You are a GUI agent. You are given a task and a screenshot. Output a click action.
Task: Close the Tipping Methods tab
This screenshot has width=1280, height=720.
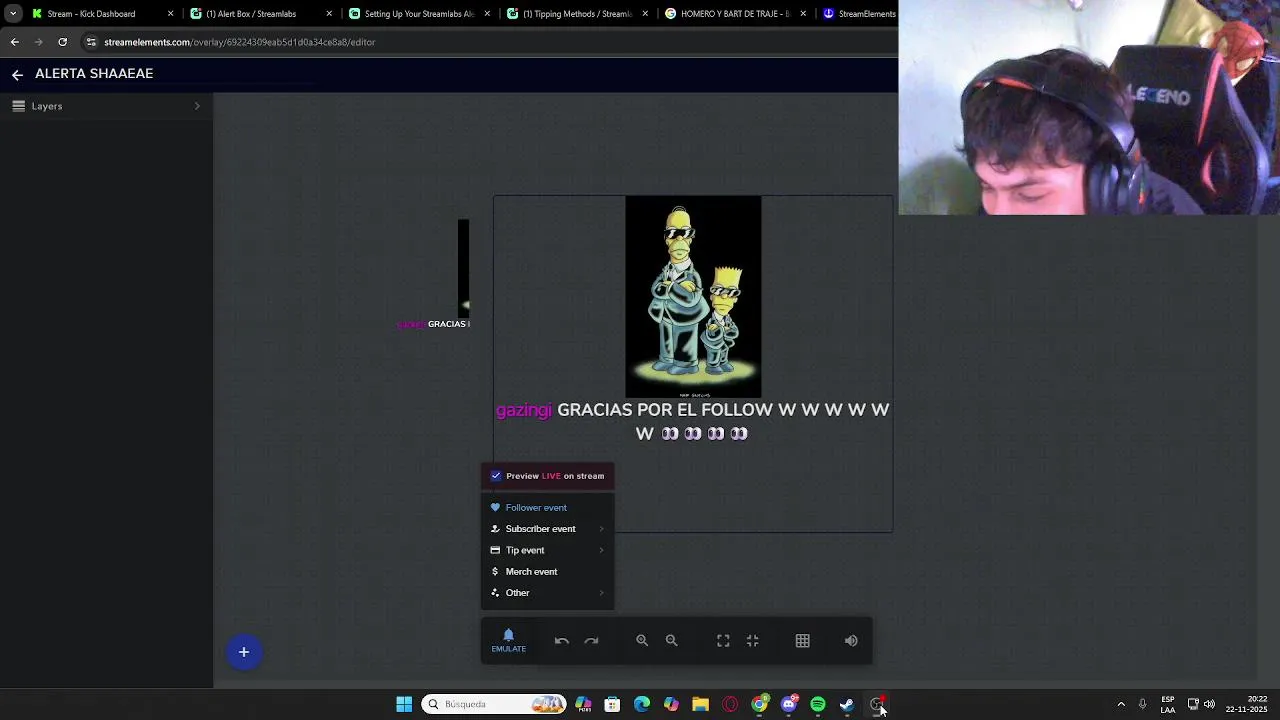(x=645, y=14)
